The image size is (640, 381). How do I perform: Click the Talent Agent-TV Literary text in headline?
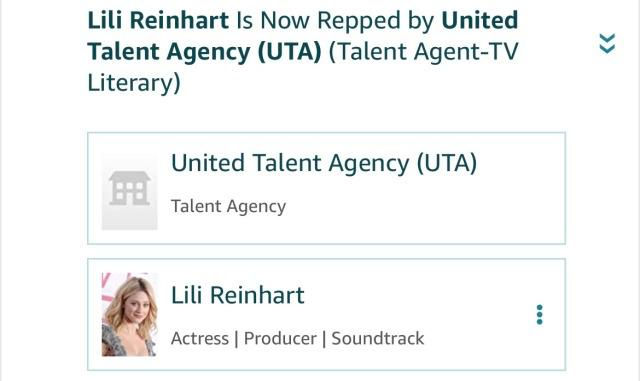(302, 67)
